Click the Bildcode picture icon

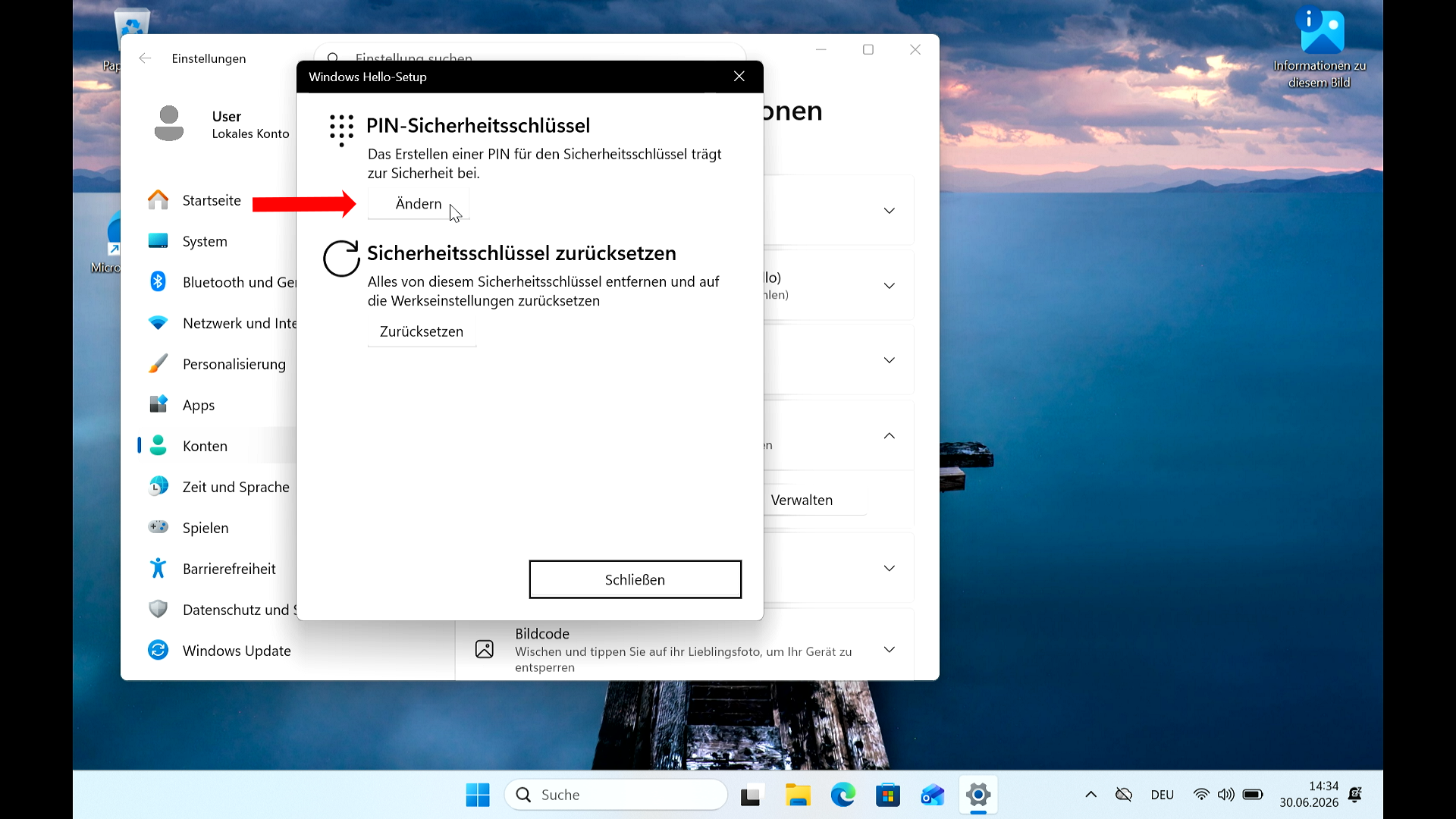coord(485,649)
